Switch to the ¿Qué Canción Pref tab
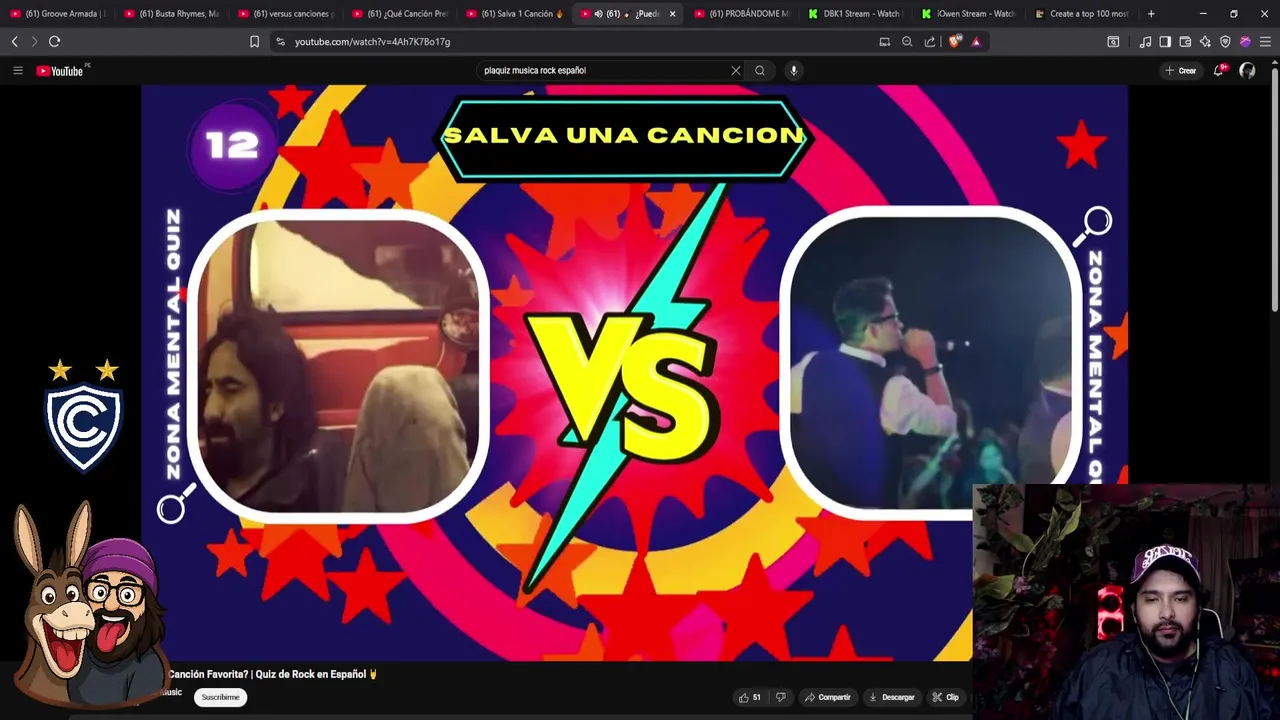This screenshot has width=1280, height=720. point(399,14)
